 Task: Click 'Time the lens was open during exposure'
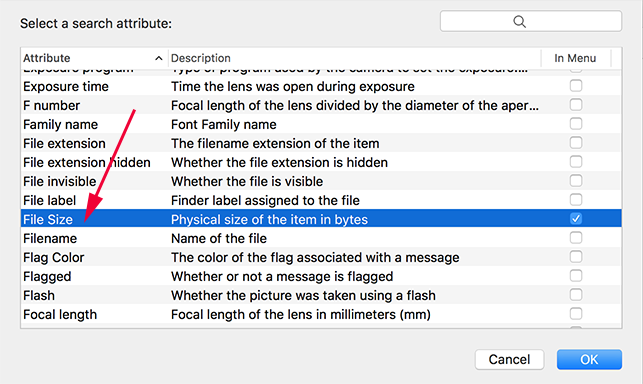[x=293, y=87]
